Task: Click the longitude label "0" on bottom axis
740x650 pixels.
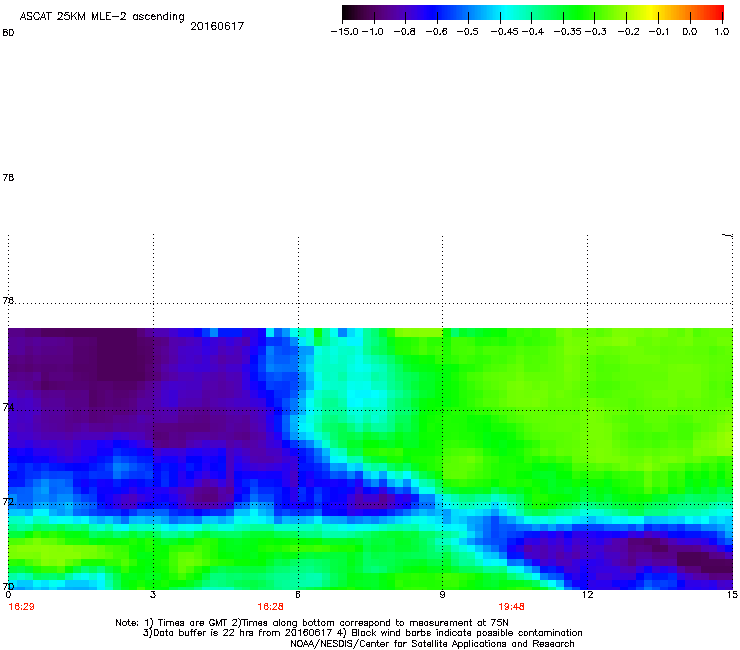Action: [x=8, y=595]
